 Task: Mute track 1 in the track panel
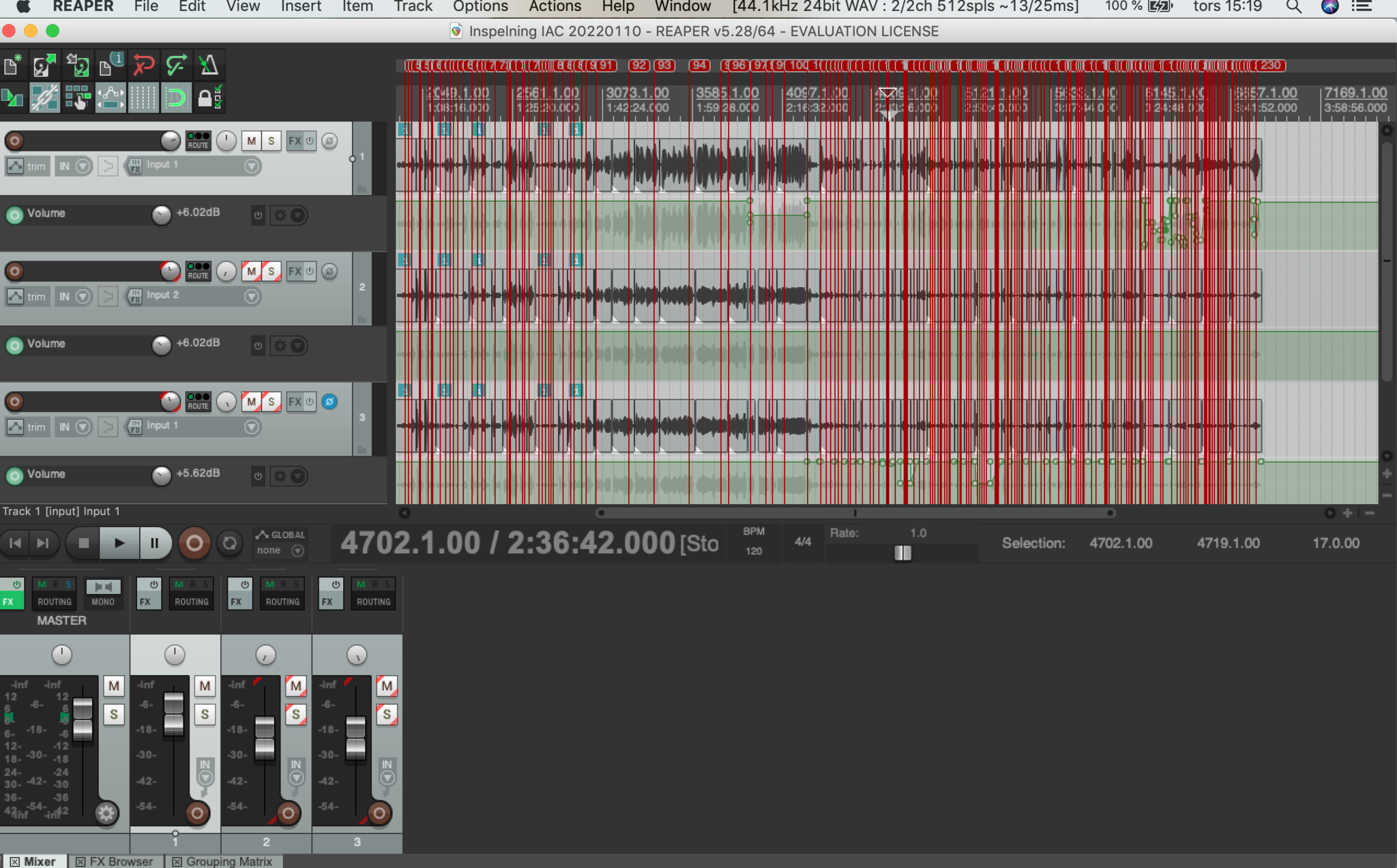pyautogui.click(x=251, y=141)
